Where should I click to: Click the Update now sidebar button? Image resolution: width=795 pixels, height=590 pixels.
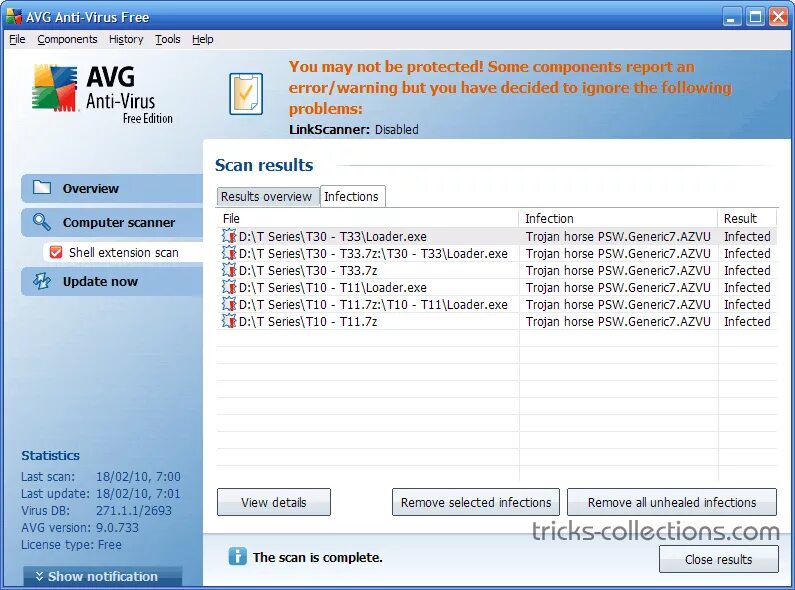(112, 281)
